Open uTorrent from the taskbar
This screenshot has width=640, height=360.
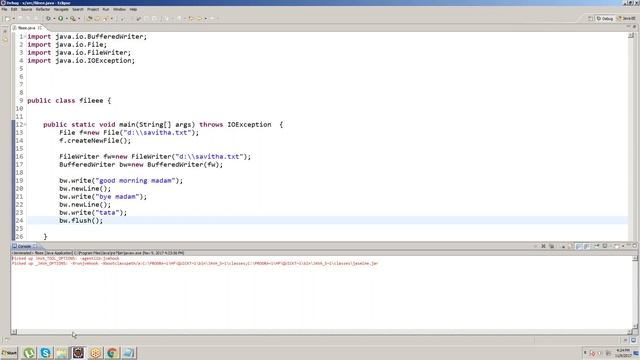pyautogui.click(x=29, y=353)
